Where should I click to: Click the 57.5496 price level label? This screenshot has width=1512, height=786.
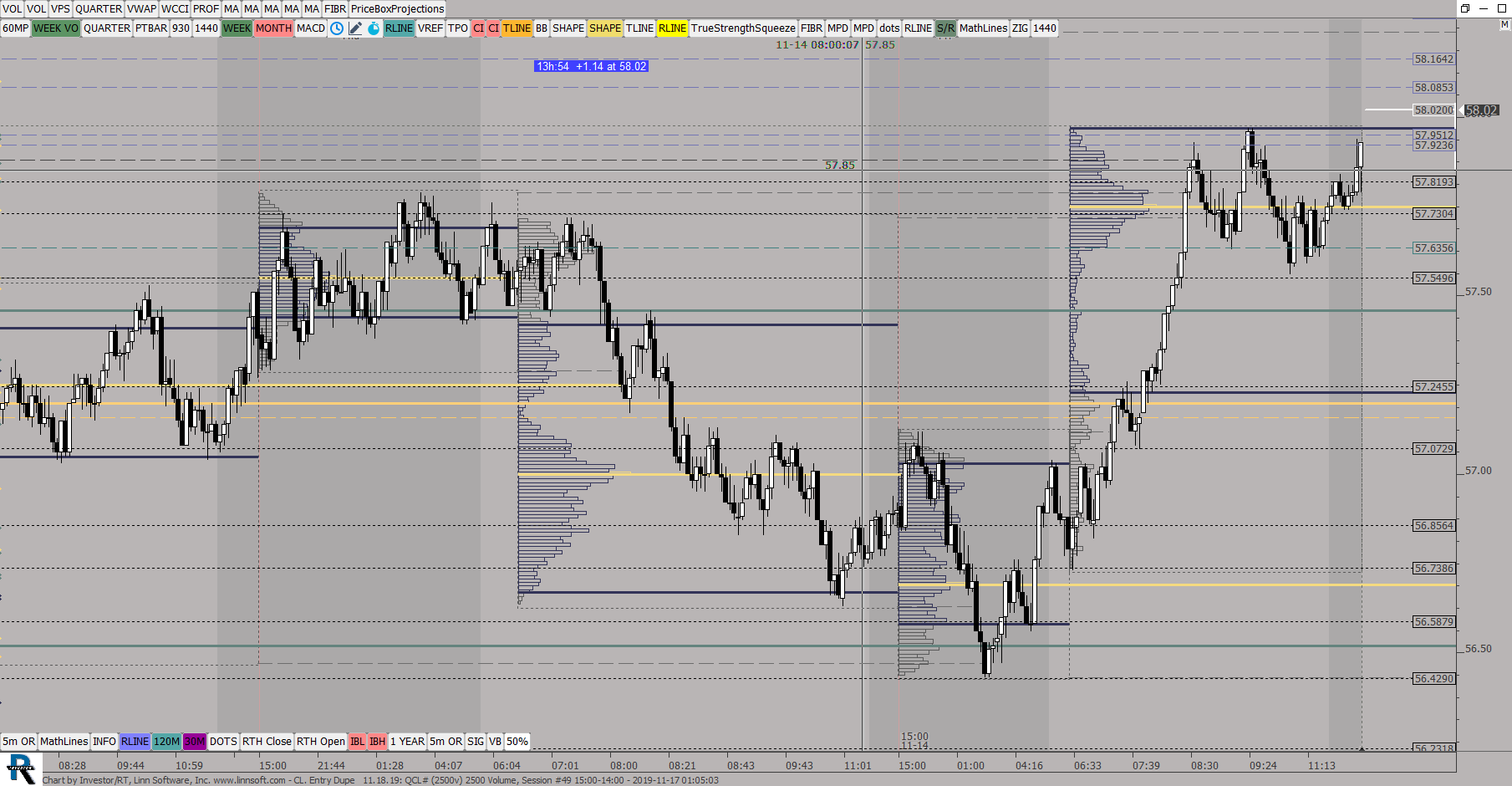point(1433,278)
